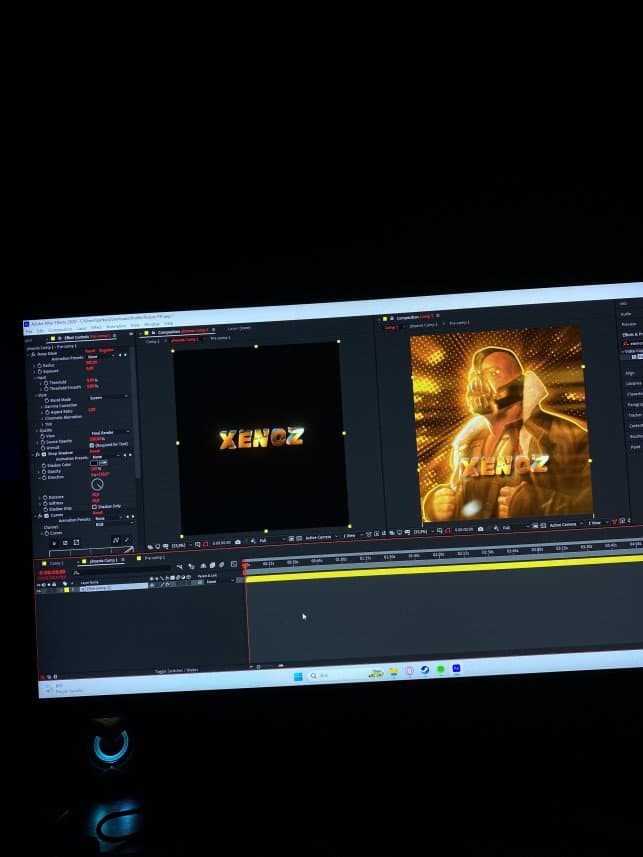Click the black Shadow Color swatch

[x=93, y=463]
